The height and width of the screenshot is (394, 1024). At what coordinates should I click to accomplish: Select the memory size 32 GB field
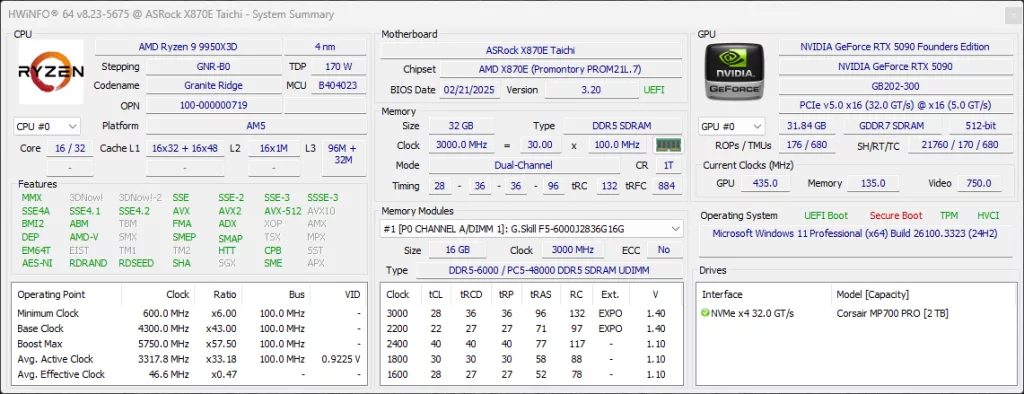point(461,126)
